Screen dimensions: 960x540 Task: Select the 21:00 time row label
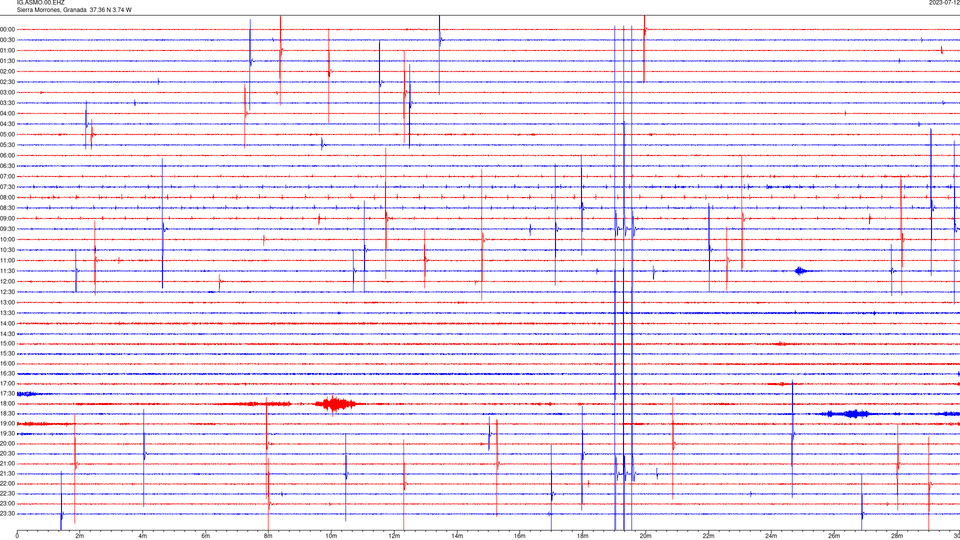(x=7, y=463)
